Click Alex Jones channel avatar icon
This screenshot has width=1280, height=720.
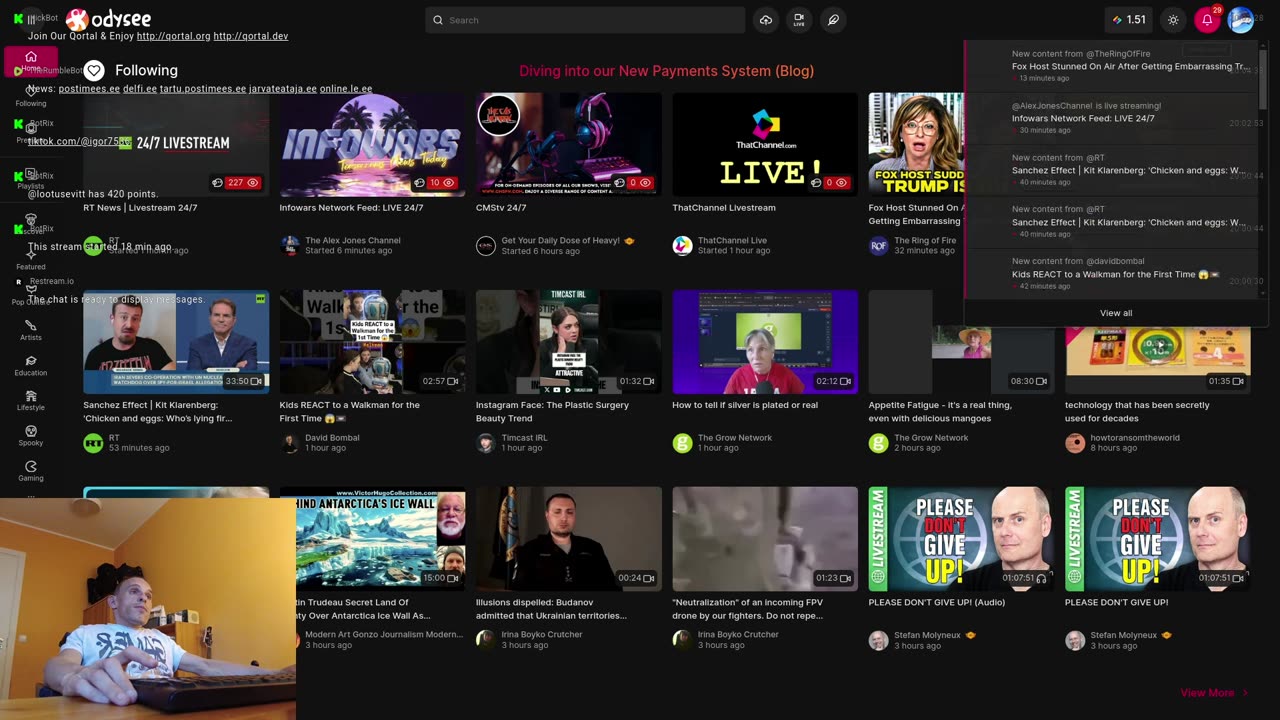pos(290,245)
